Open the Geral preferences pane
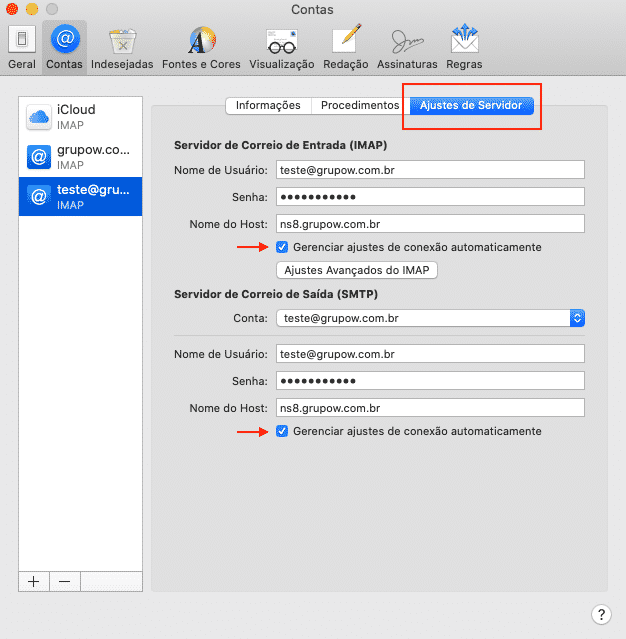 pos(22,48)
